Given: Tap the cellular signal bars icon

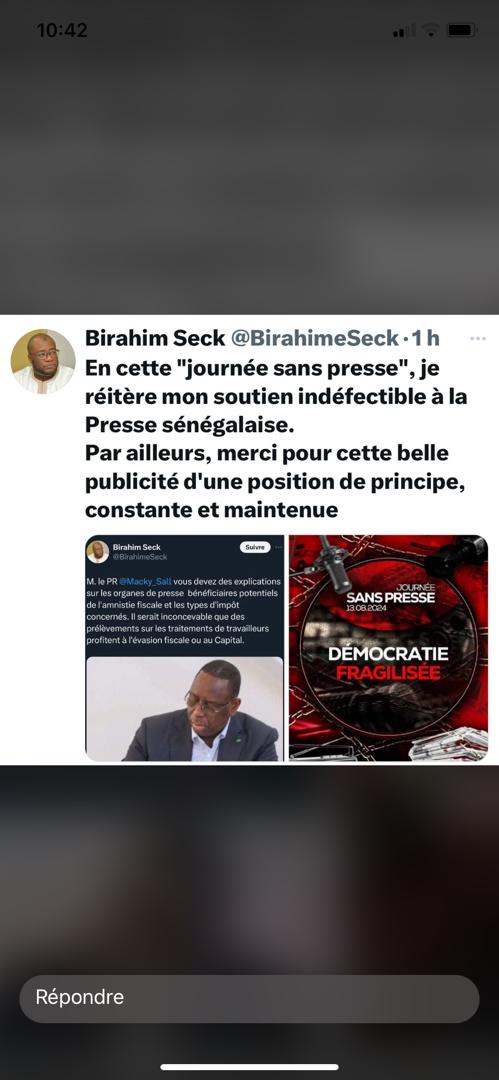Looking at the screenshot, I should coord(404,31).
